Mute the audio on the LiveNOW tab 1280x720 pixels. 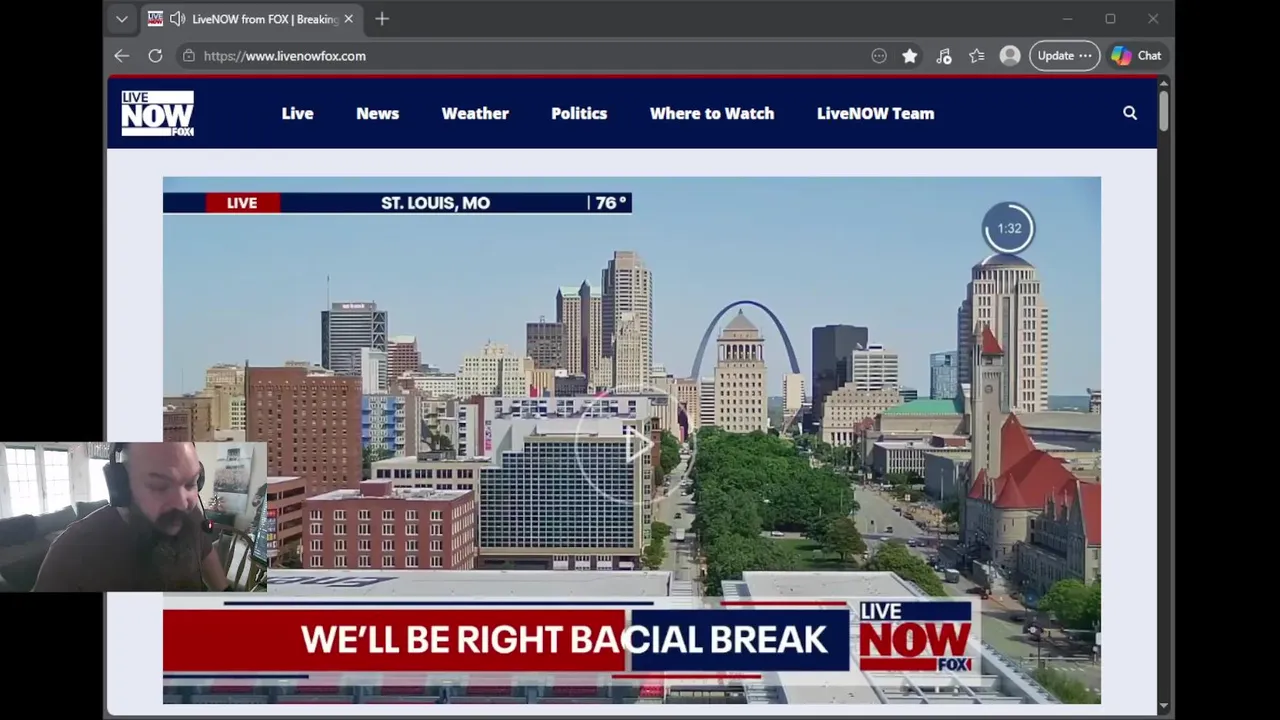coord(177,19)
